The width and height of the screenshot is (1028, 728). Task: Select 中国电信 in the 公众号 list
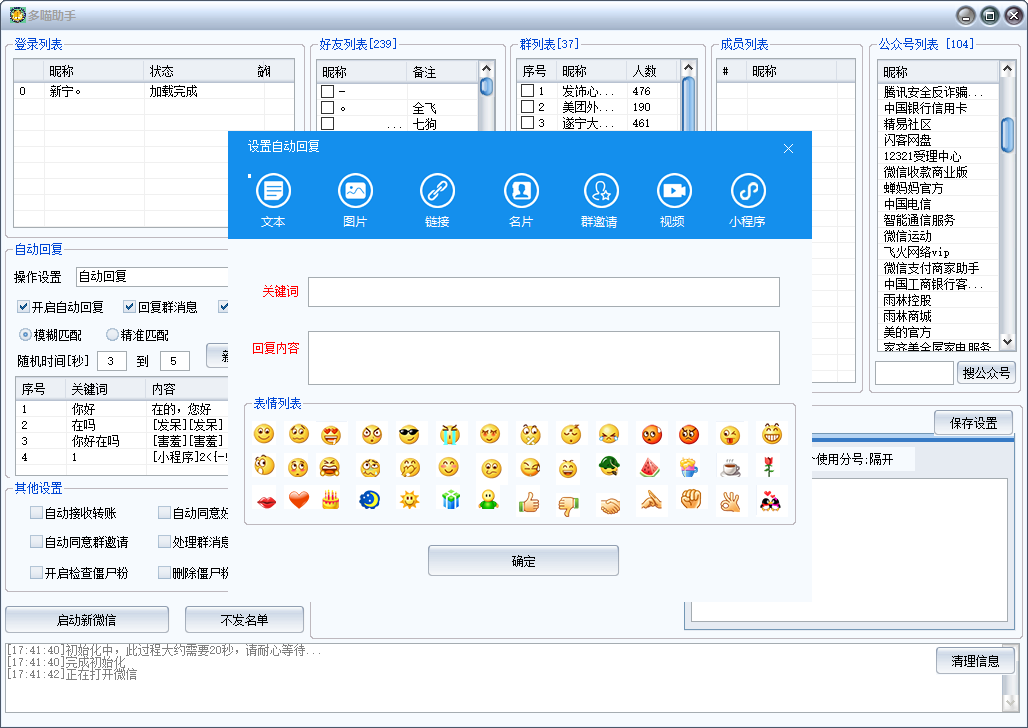(907, 204)
